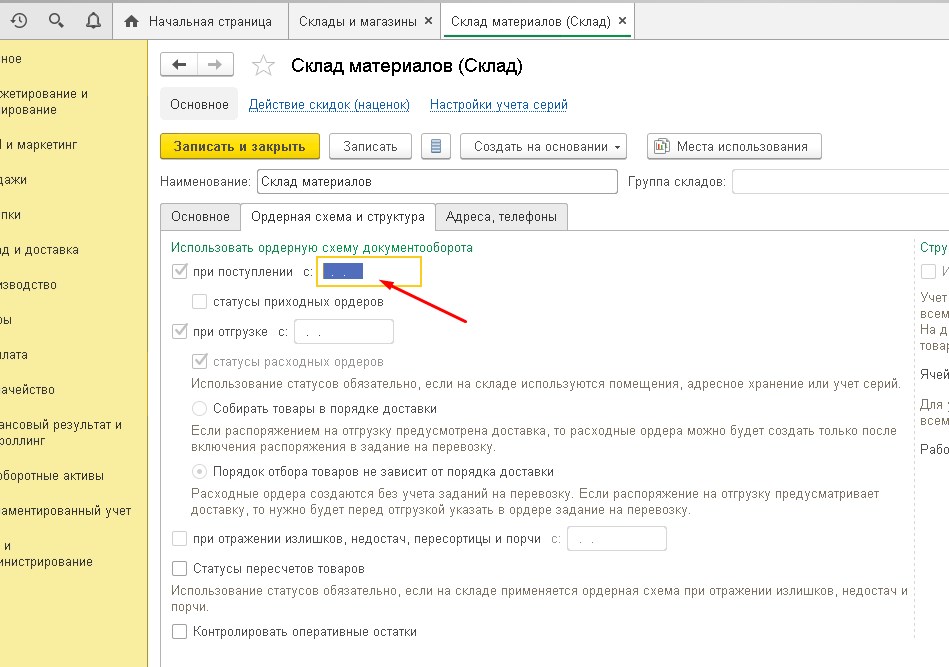
Task: Open Действие скидок (наценок) link
Action: tap(329, 105)
